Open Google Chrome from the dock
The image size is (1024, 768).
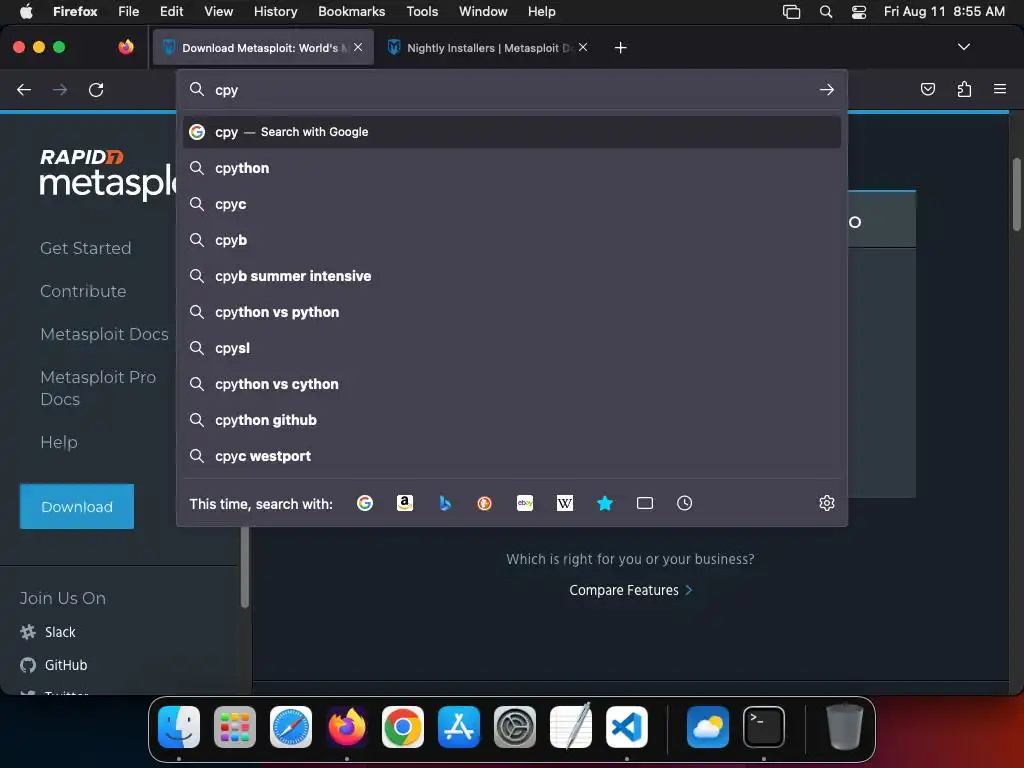tap(403, 727)
